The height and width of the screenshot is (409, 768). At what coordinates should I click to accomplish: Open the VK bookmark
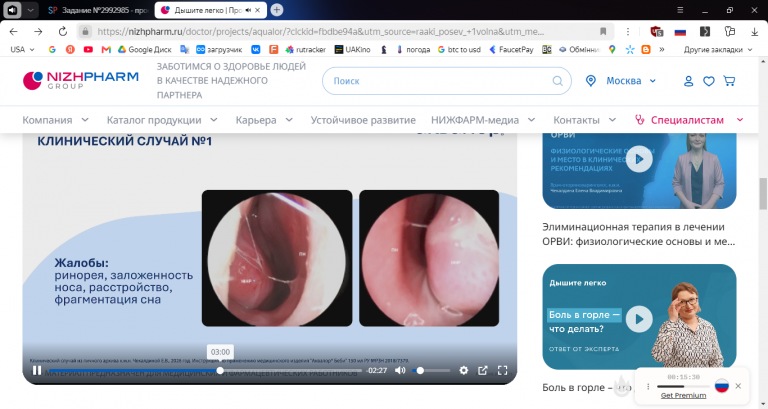point(256,49)
